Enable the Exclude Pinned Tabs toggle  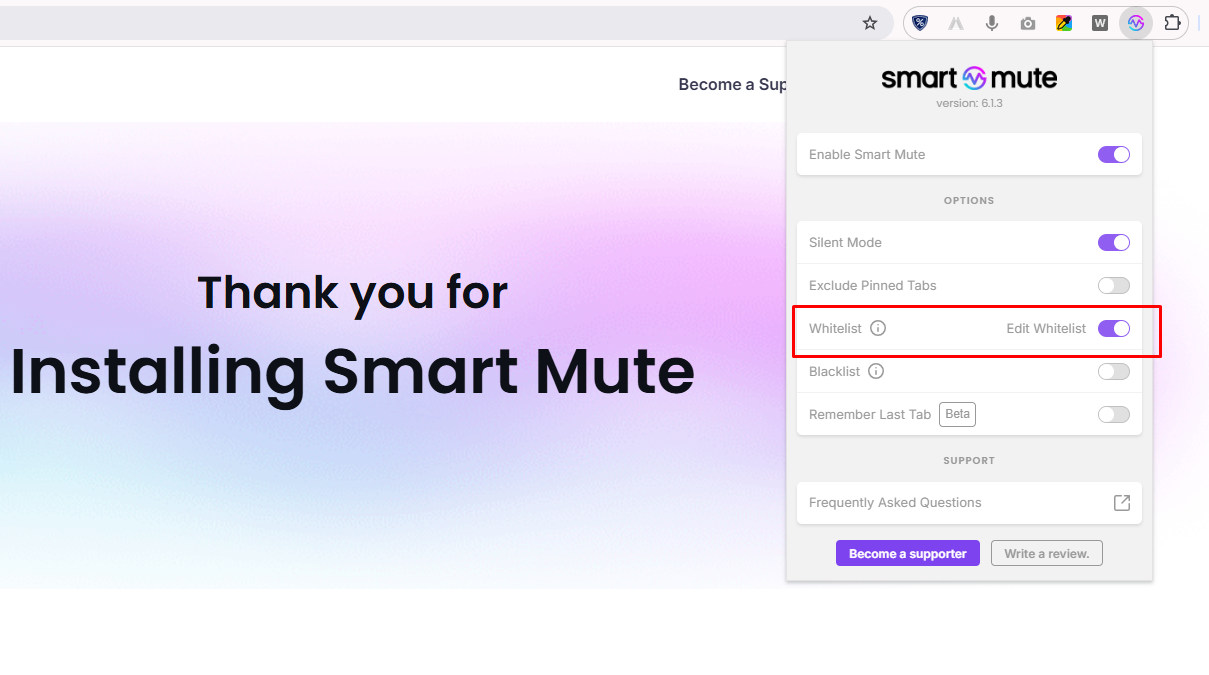point(1114,286)
